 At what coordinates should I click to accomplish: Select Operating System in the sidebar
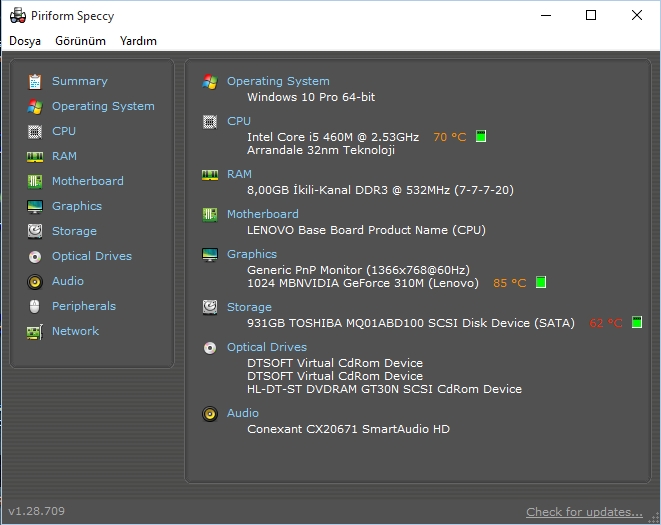pyautogui.click(x=103, y=106)
